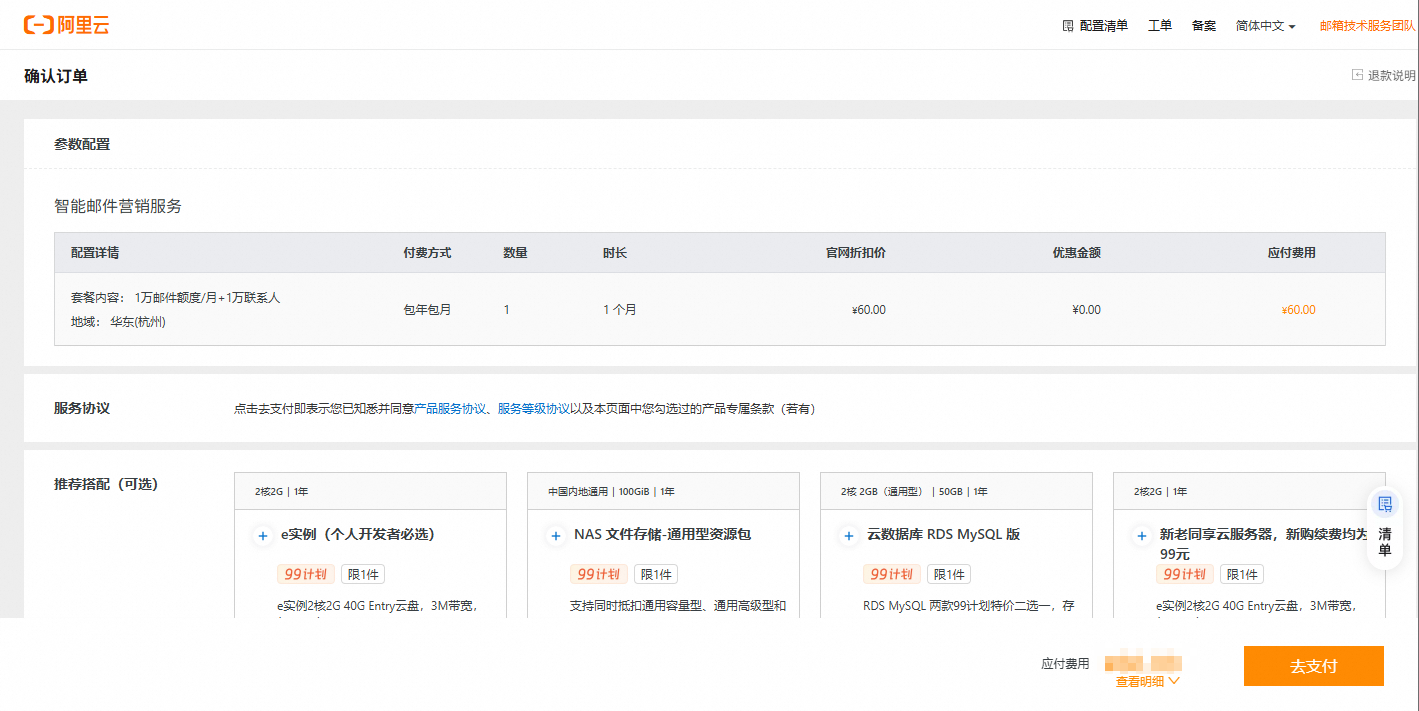Click the Alibaba Cloud logo
This screenshot has height=711, width=1419.
click(x=67, y=25)
